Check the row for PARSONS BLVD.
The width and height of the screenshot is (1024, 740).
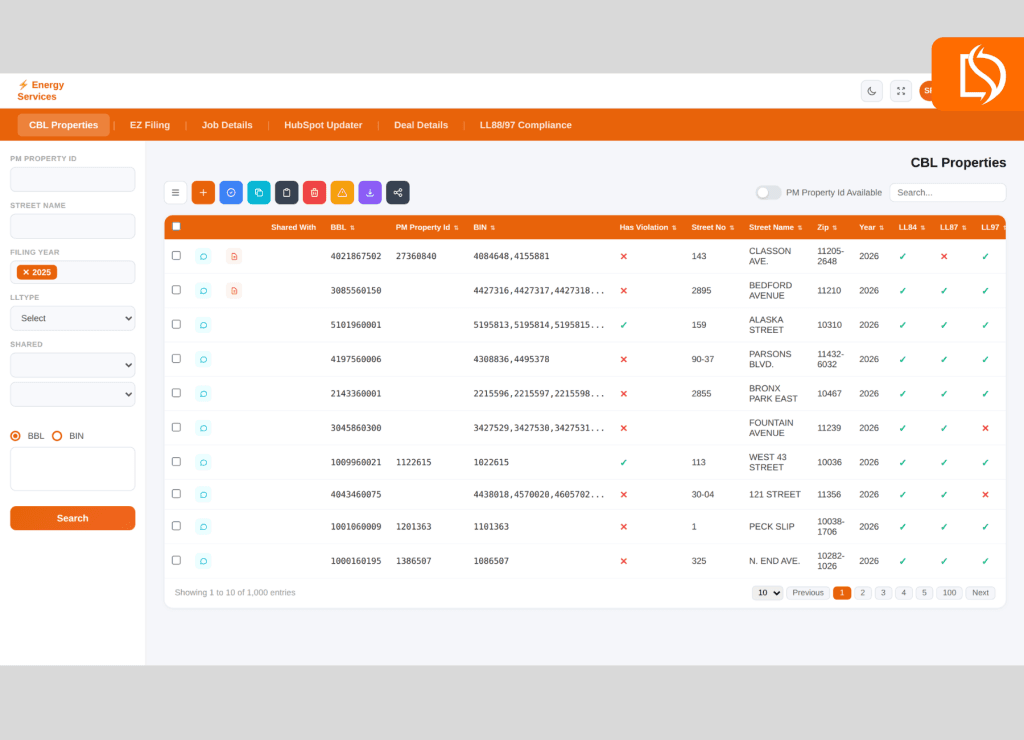coord(176,359)
